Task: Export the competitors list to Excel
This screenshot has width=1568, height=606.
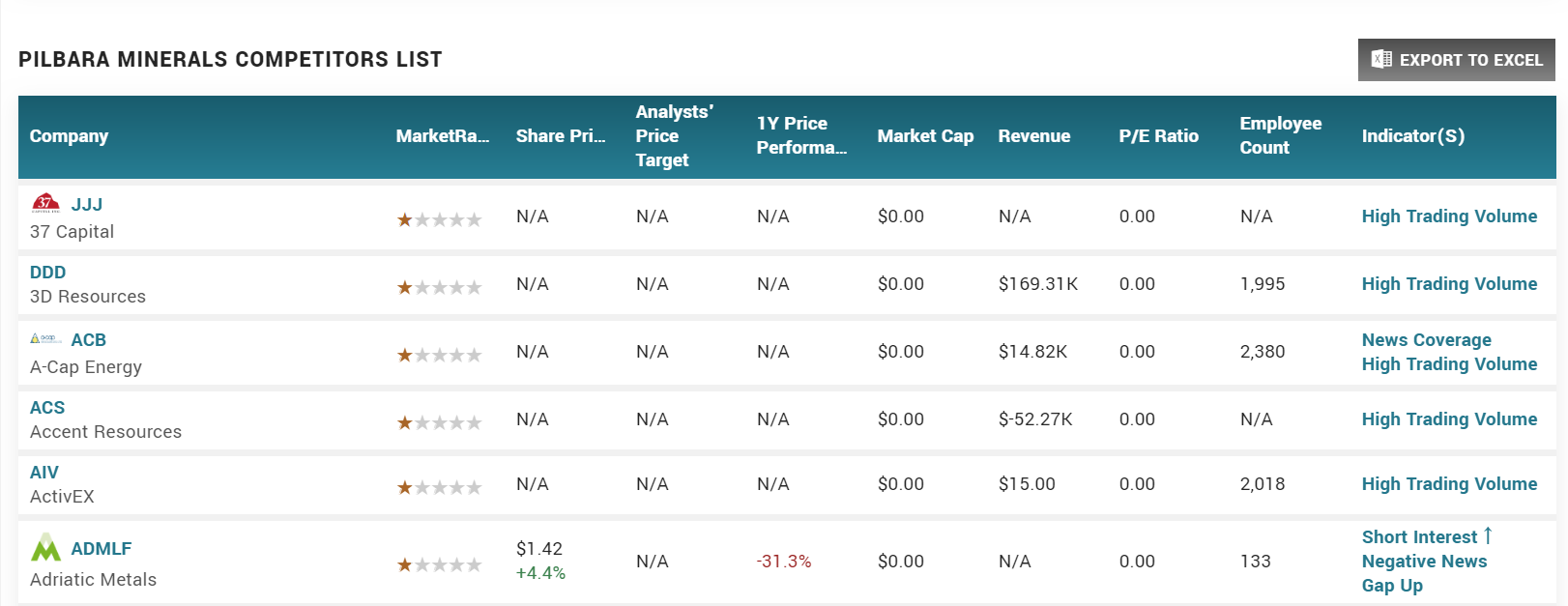Action: [x=1456, y=60]
